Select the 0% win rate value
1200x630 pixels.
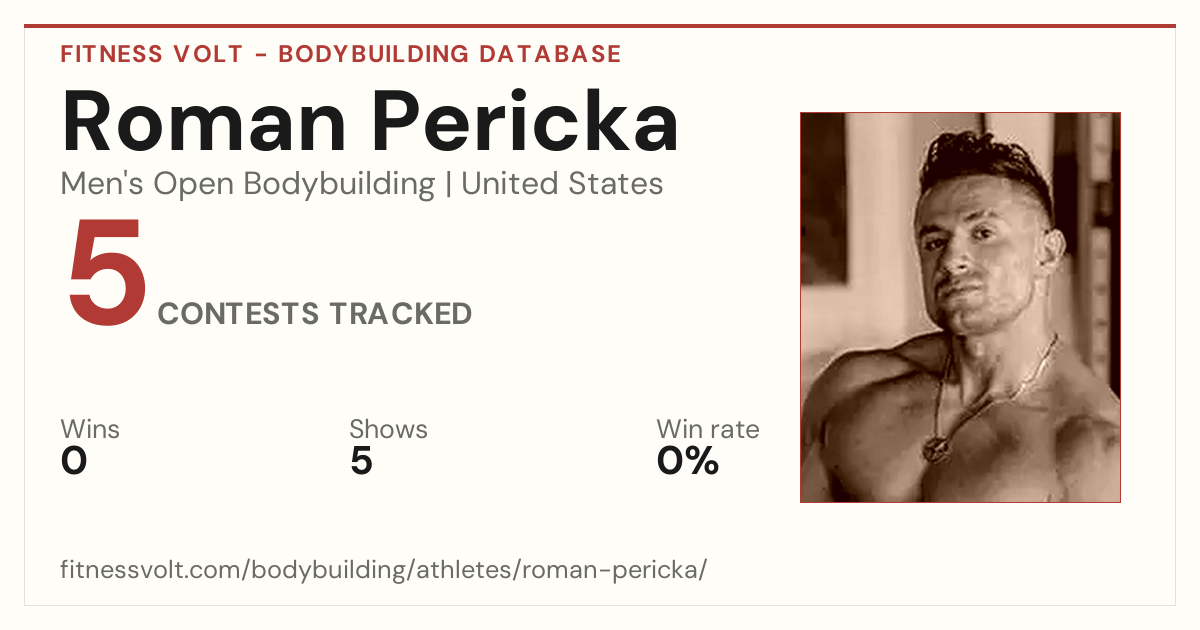688,461
